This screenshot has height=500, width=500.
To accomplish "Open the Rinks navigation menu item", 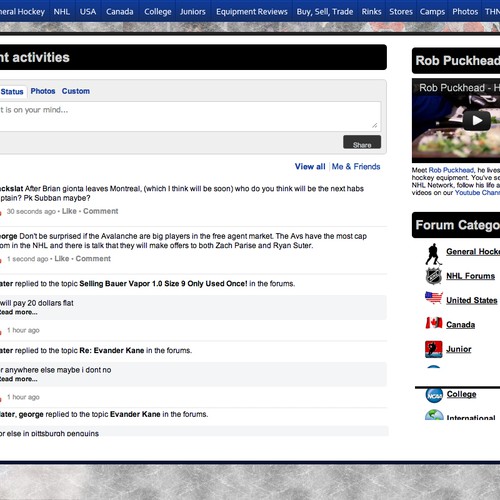I will [x=371, y=12].
